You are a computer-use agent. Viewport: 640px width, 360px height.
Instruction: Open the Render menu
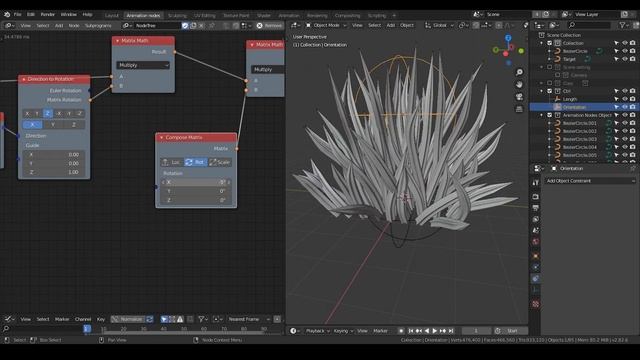[x=47, y=14]
